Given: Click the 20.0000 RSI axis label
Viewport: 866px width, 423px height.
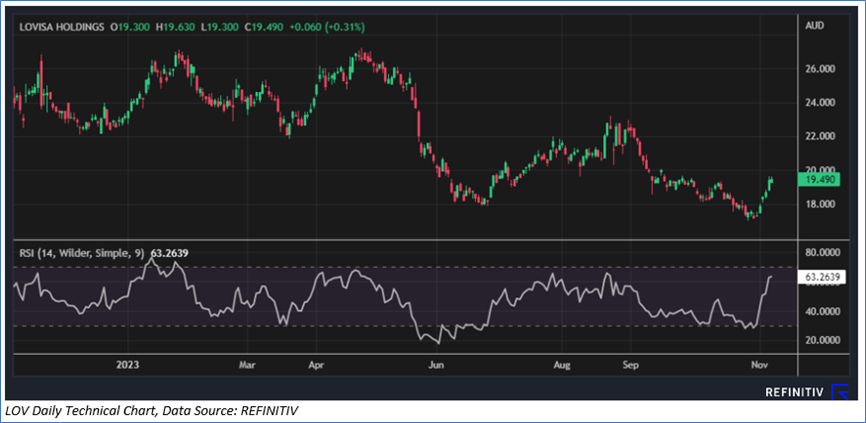Looking at the screenshot, I should point(822,341).
